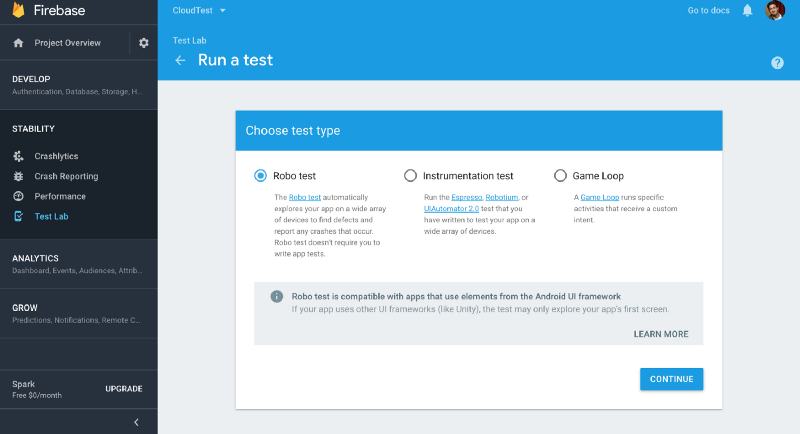800x434 pixels.
Task: Click the LEARN MORE button
Action: click(x=661, y=334)
